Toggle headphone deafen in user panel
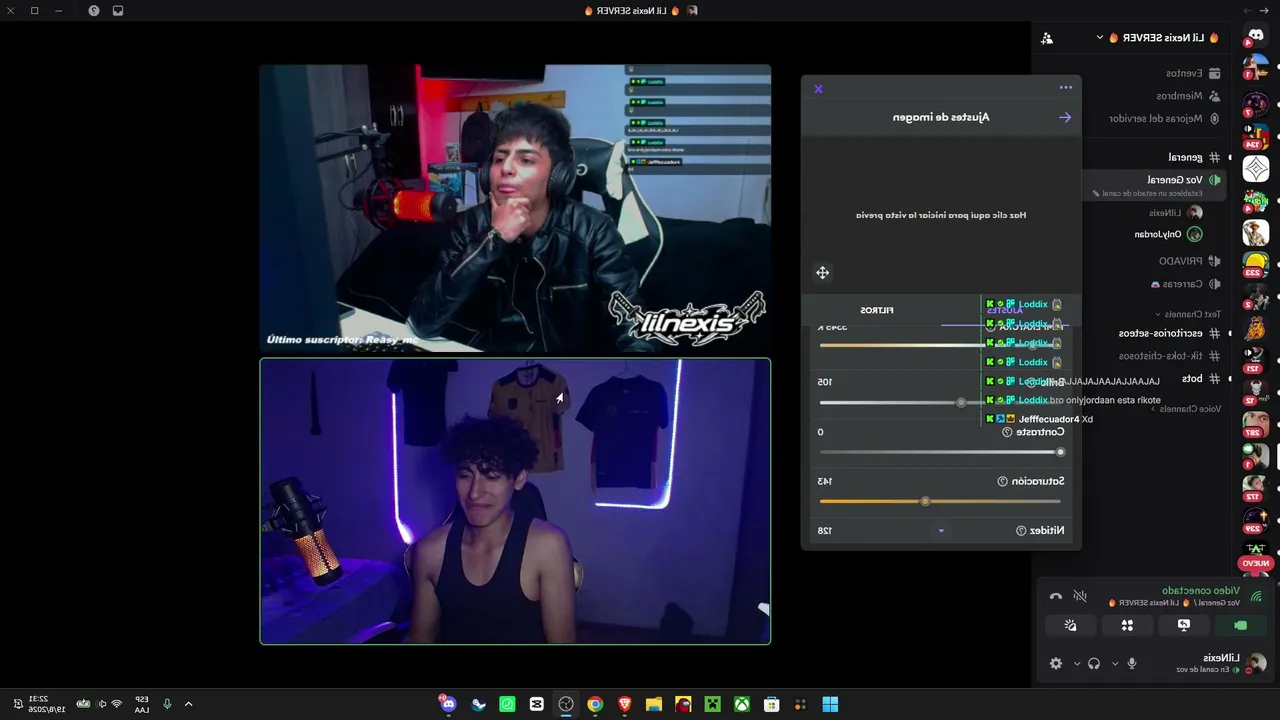 [x=1094, y=663]
